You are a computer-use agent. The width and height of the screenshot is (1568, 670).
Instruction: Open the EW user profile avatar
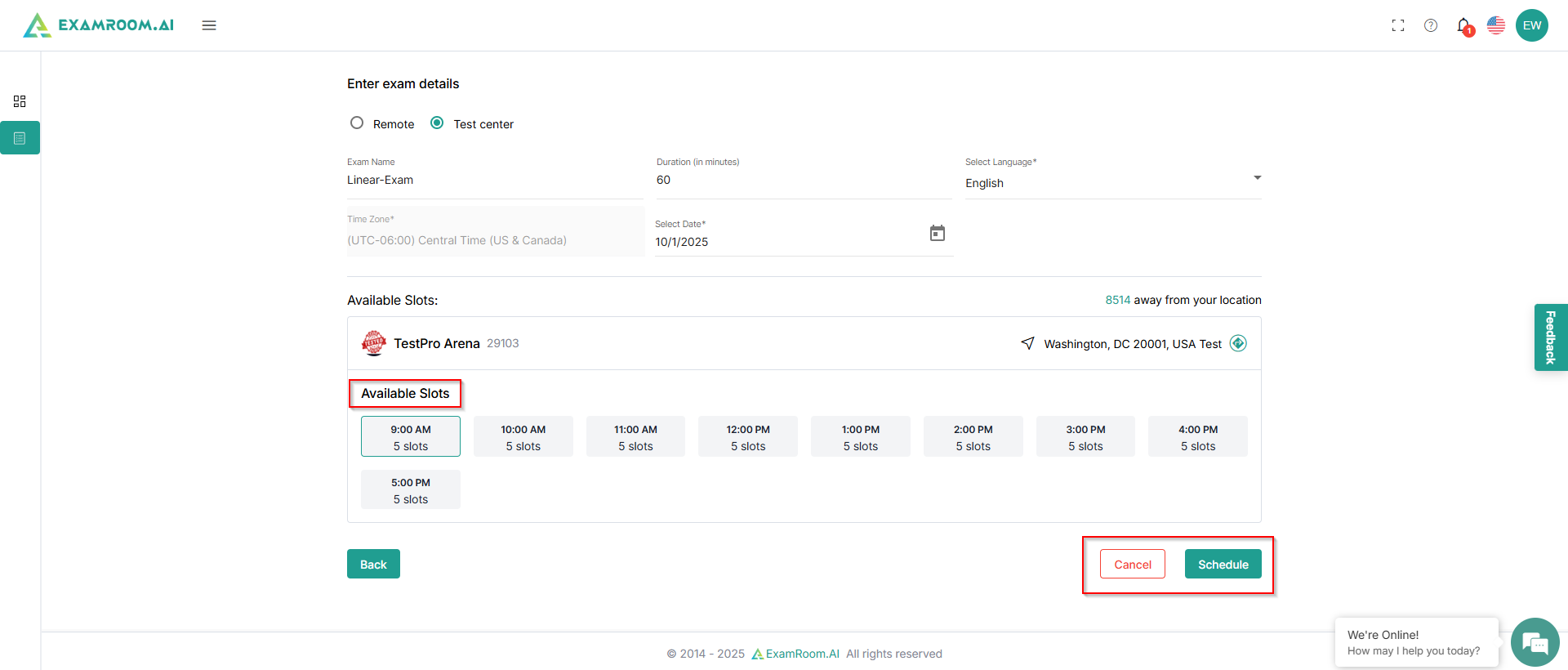pyautogui.click(x=1532, y=25)
